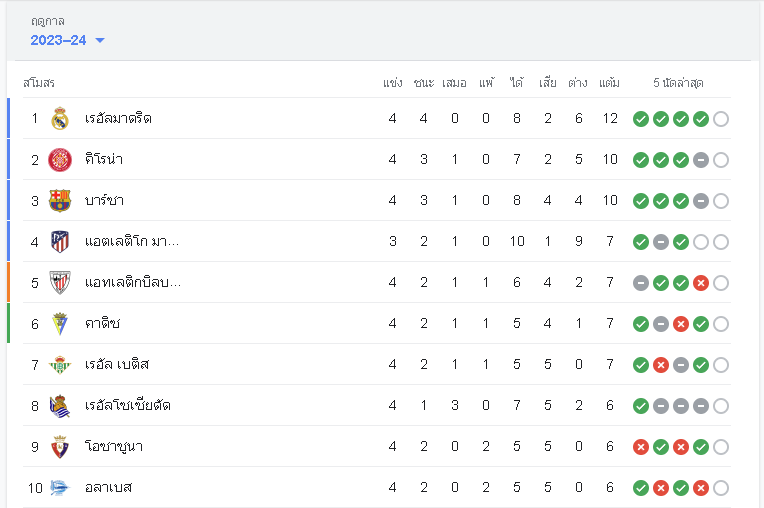Click the Real Betis crest
Image resolution: width=764 pixels, height=508 pixels.
click(x=59, y=365)
